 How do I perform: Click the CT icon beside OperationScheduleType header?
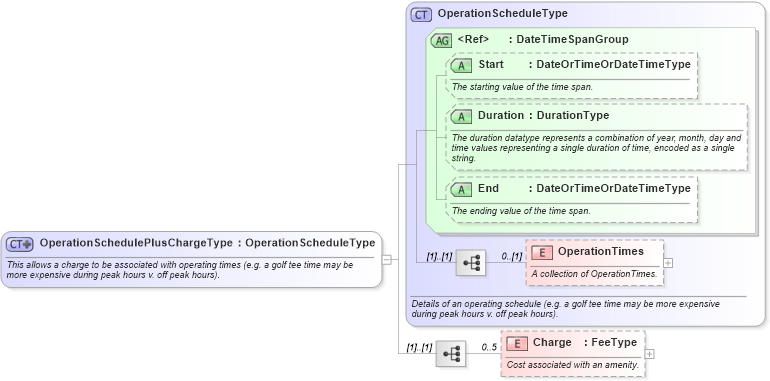click(421, 14)
